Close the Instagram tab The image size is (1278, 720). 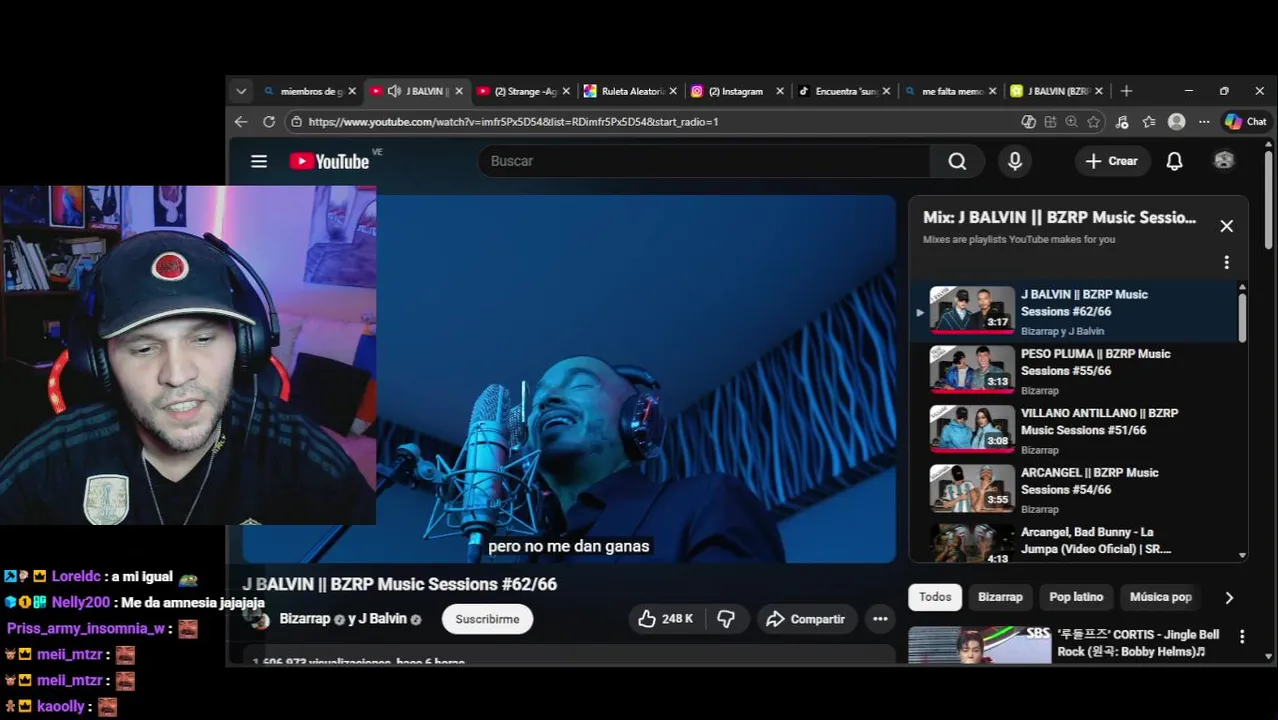click(x=779, y=91)
